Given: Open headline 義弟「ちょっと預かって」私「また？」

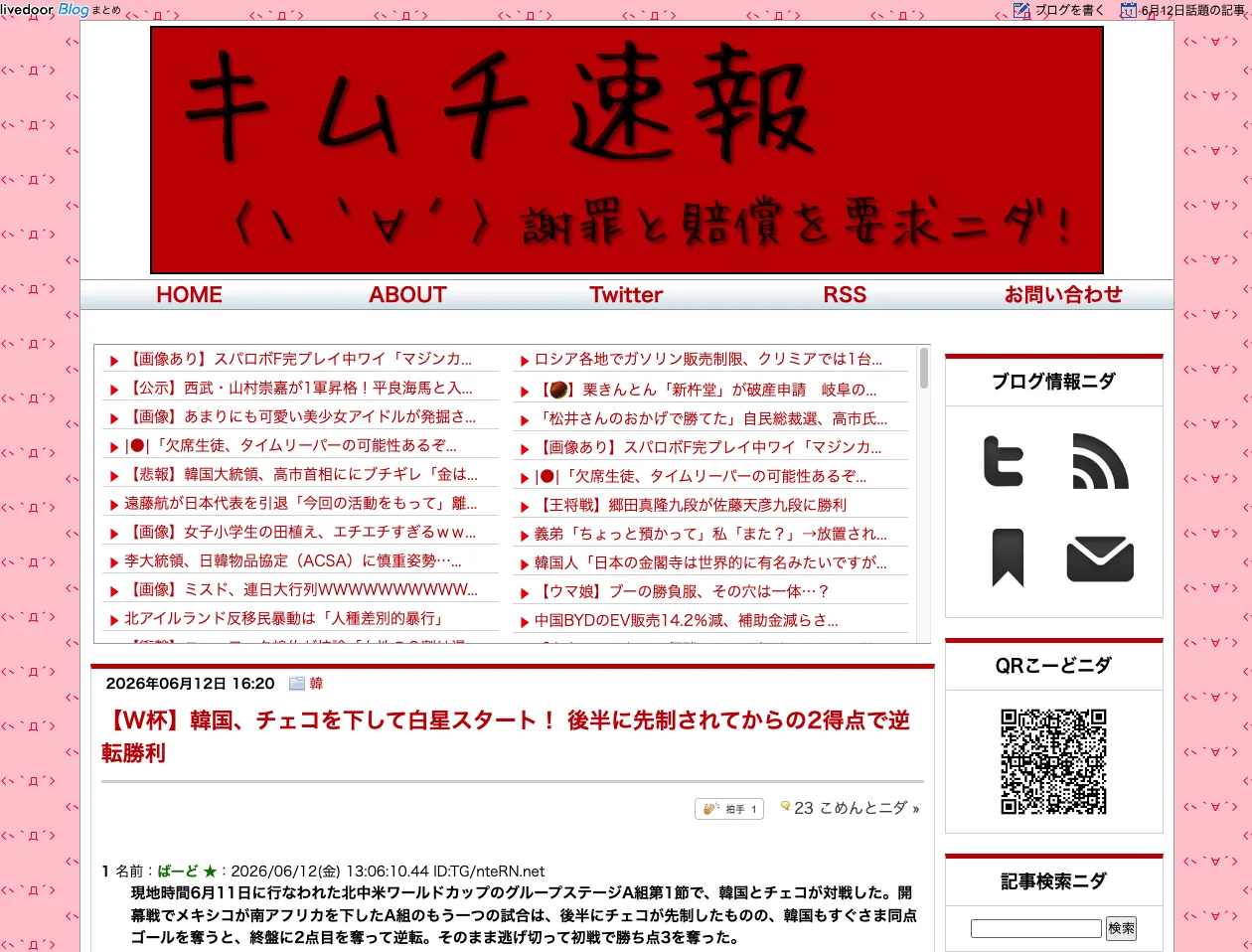Looking at the screenshot, I should [711, 535].
